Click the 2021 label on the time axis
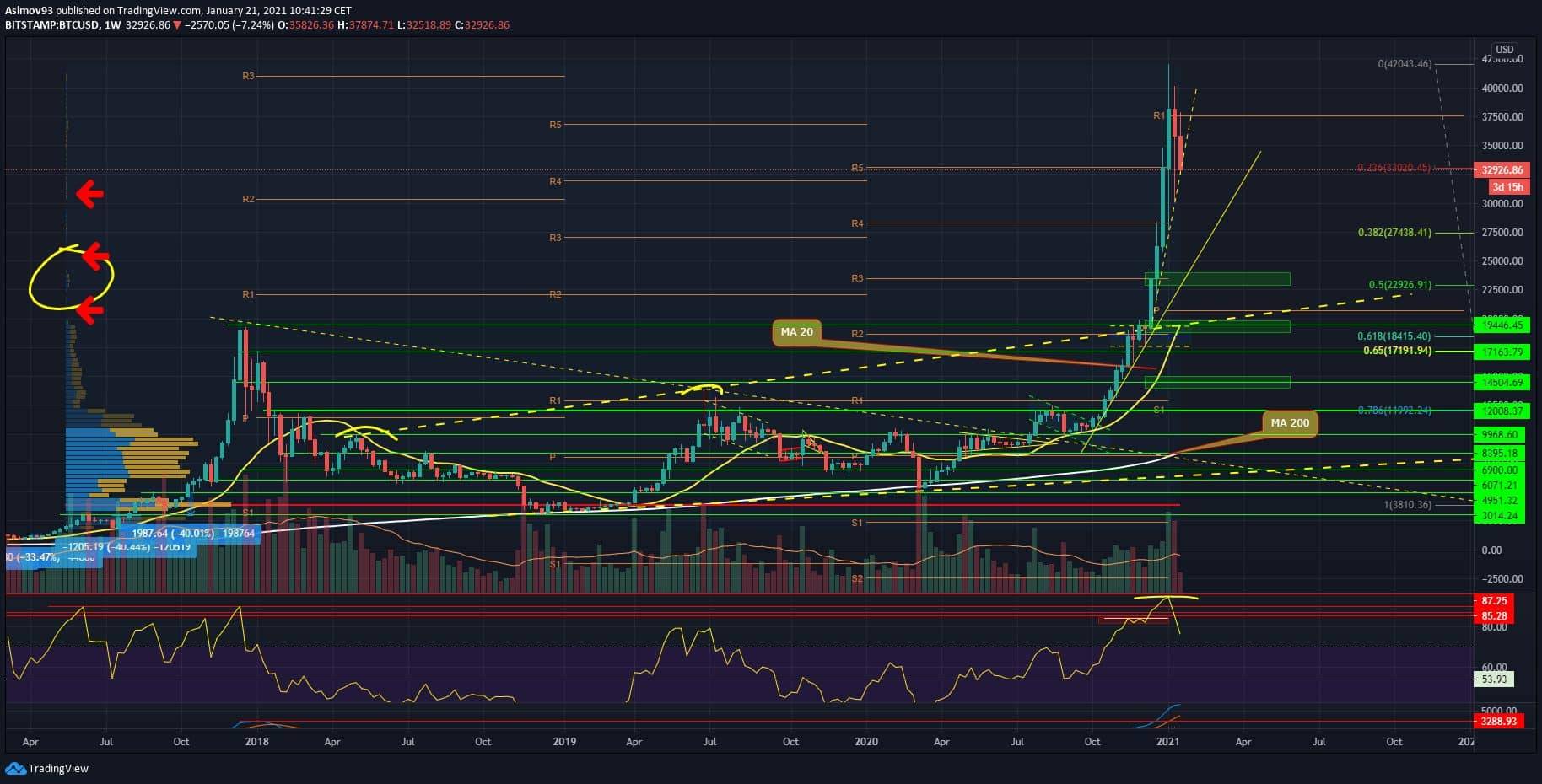 coord(1167,742)
